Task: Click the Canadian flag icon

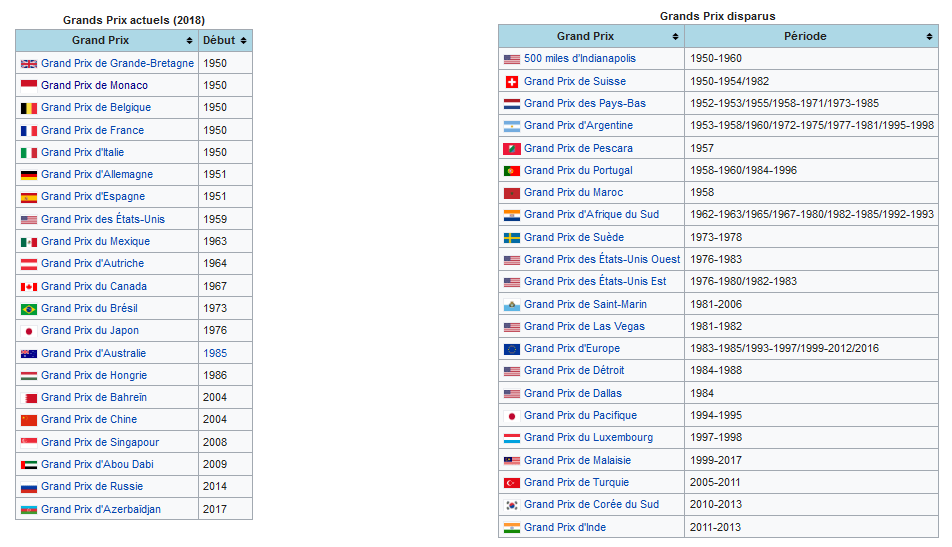Action: tap(29, 287)
